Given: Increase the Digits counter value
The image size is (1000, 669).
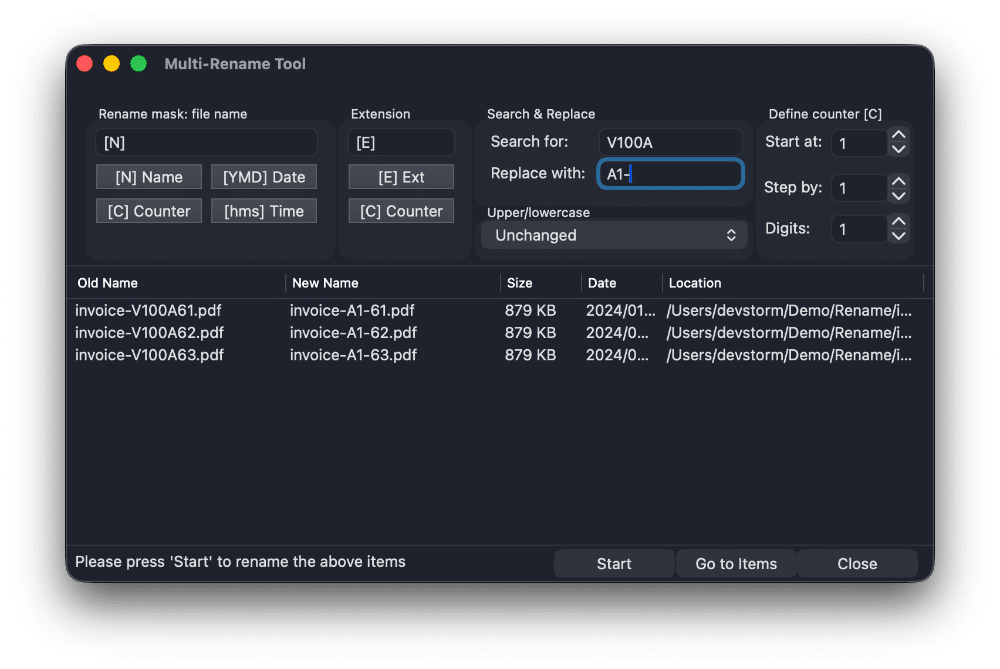Looking at the screenshot, I should point(896,223).
